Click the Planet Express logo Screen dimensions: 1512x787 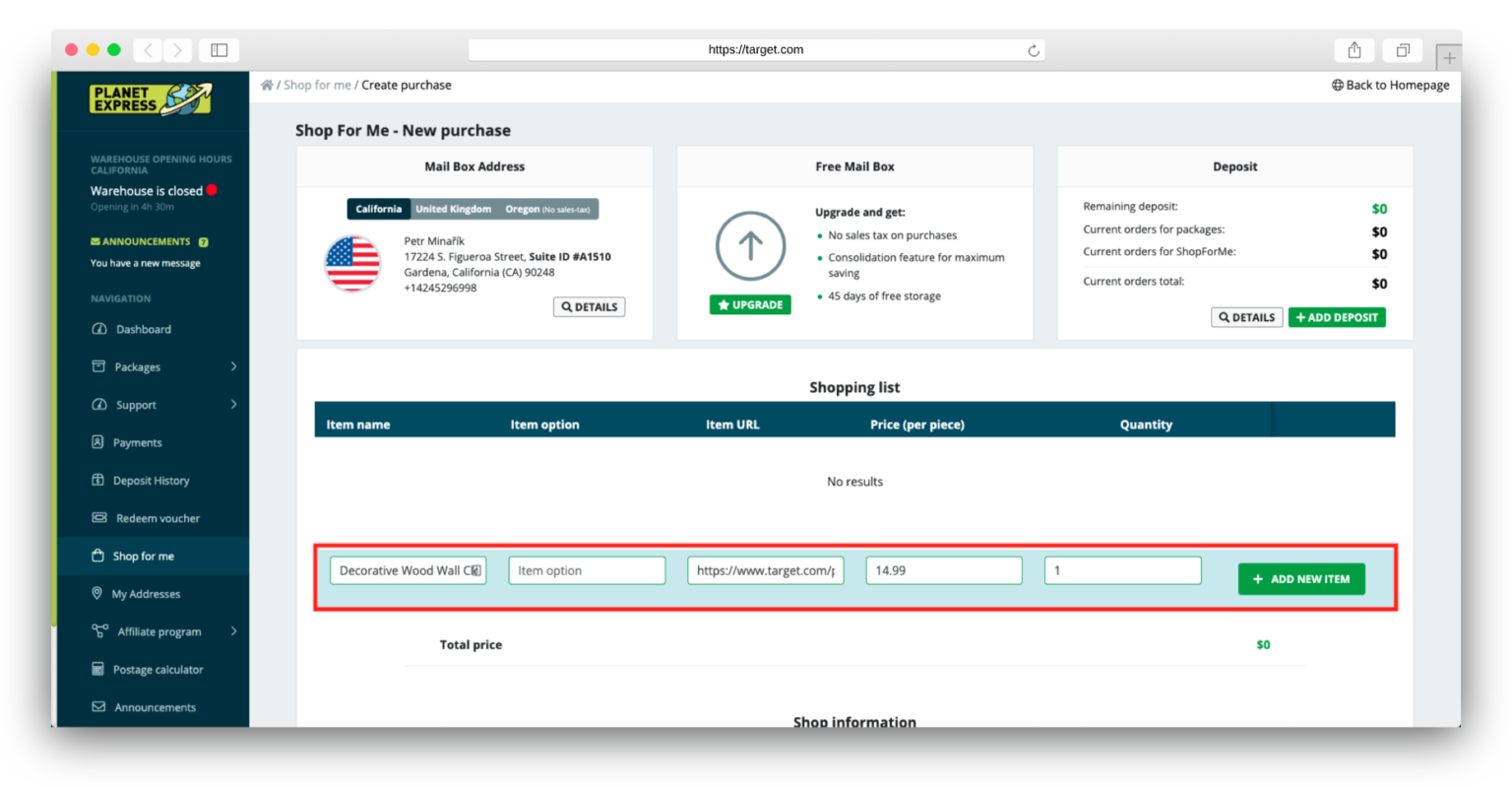[151, 98]
